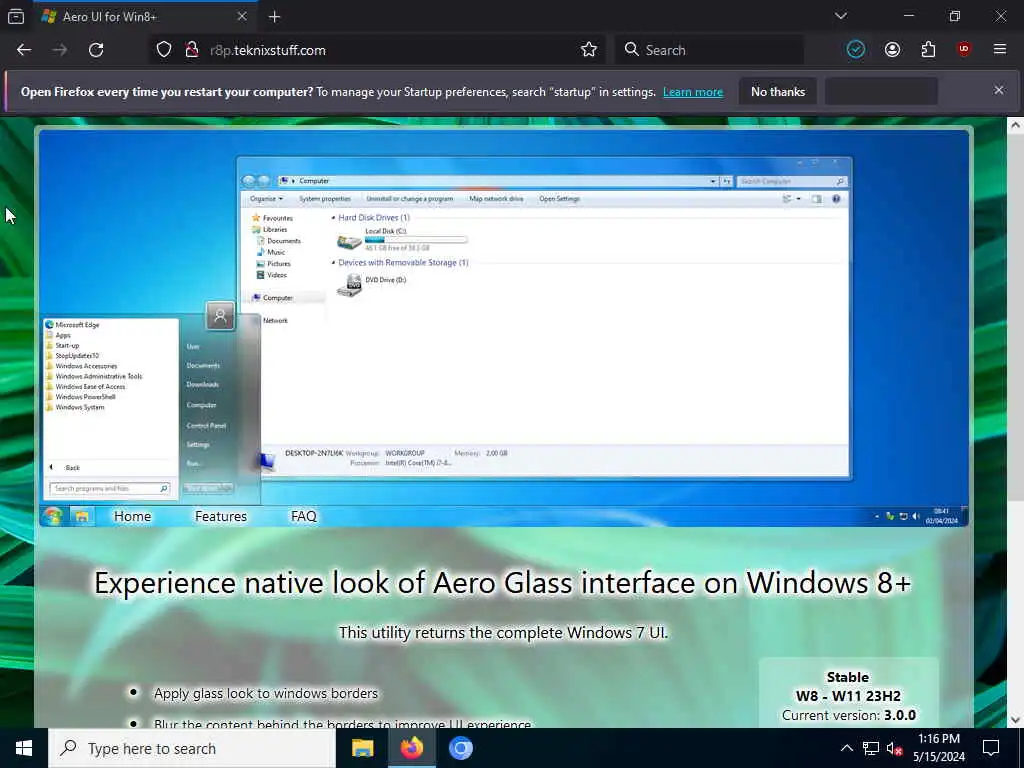Click the page vertical scrollbar
Viewport: 1024px width, 768px height.
tap(1016, 422)
